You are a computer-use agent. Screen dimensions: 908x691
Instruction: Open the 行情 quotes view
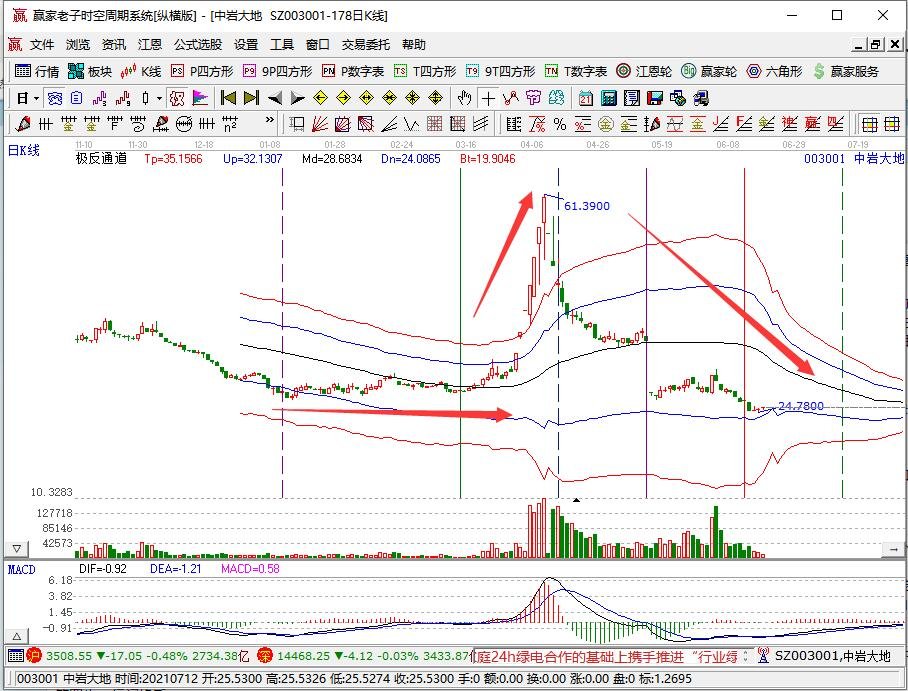tap(37, 71)
